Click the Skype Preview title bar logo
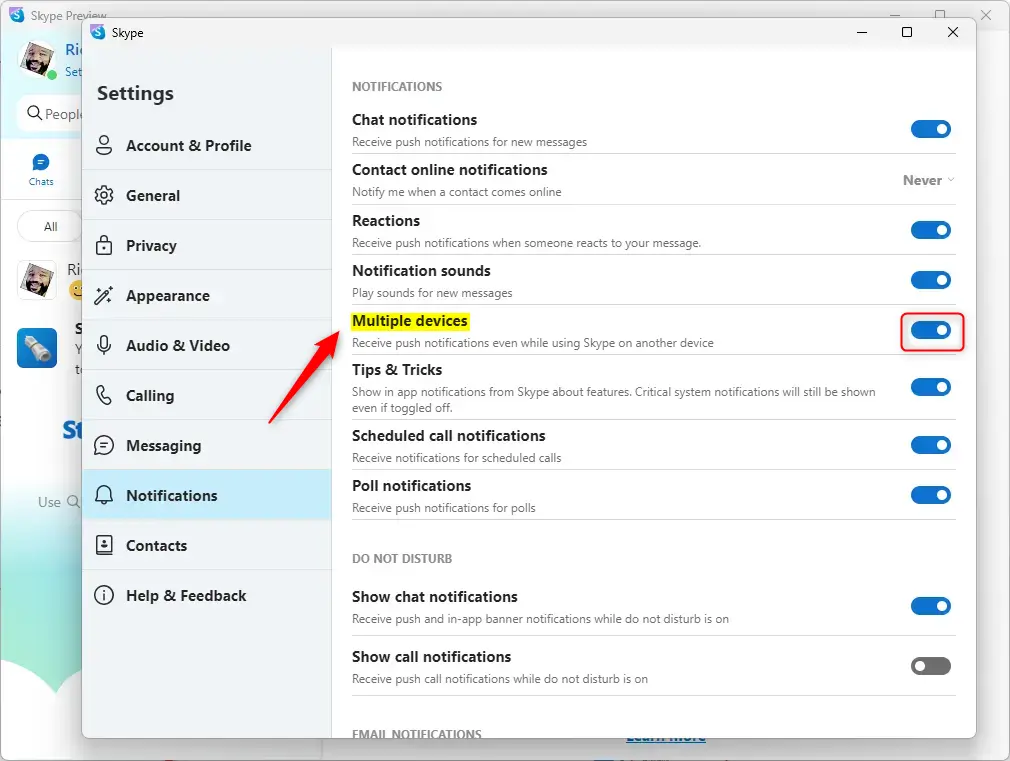The height and width of the screenshot is (761, 1010). pos(17,15)
